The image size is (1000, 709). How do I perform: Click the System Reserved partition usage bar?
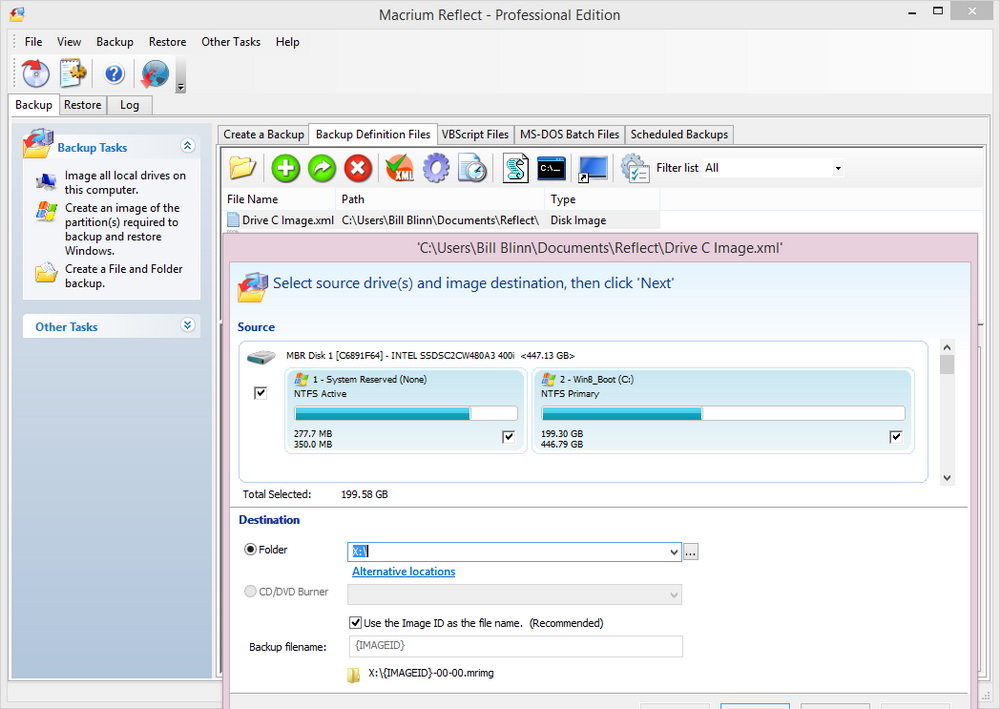tap(406, 414)
